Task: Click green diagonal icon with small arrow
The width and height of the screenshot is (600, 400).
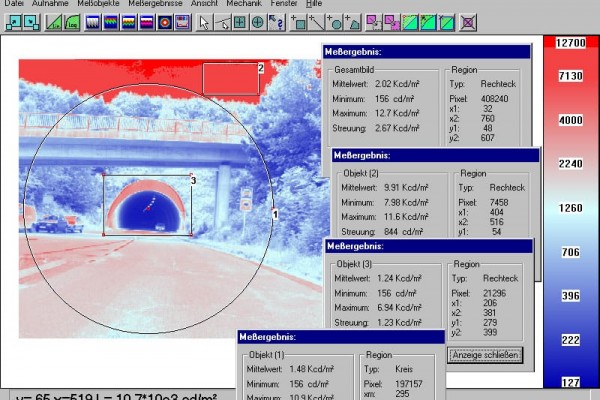Action: pyautogui.click(x=428, y=23)
